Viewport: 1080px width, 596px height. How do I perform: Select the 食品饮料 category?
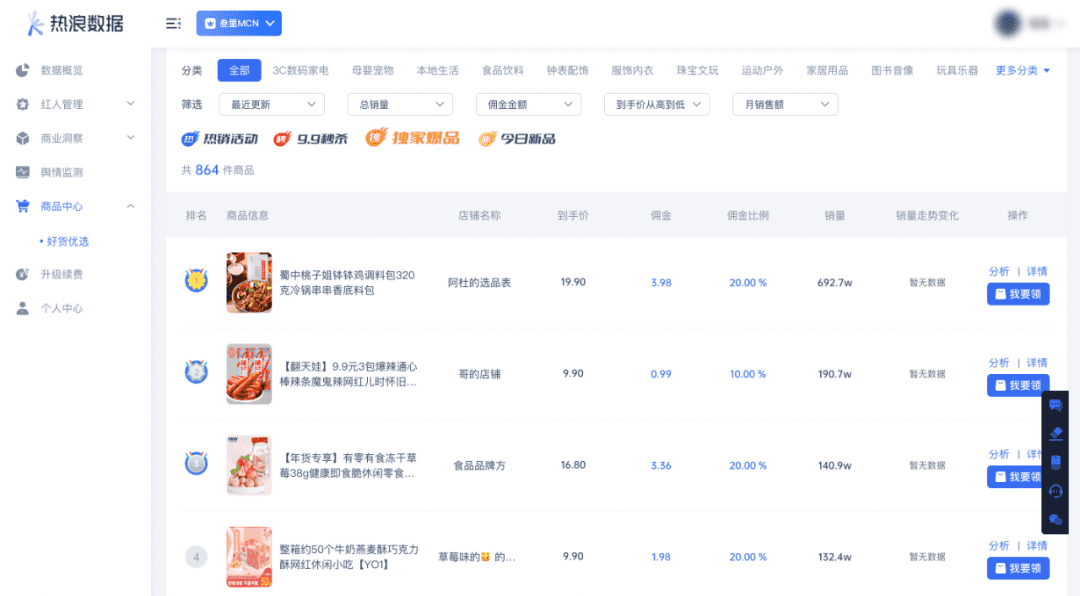coord(503,70)
